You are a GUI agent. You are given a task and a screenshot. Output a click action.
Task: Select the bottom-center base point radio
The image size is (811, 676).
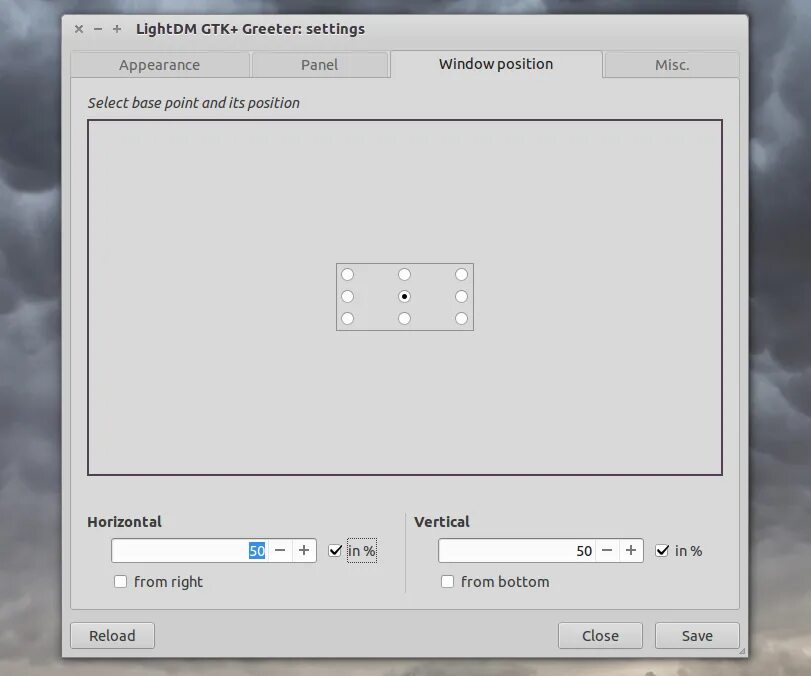[404, 319]
